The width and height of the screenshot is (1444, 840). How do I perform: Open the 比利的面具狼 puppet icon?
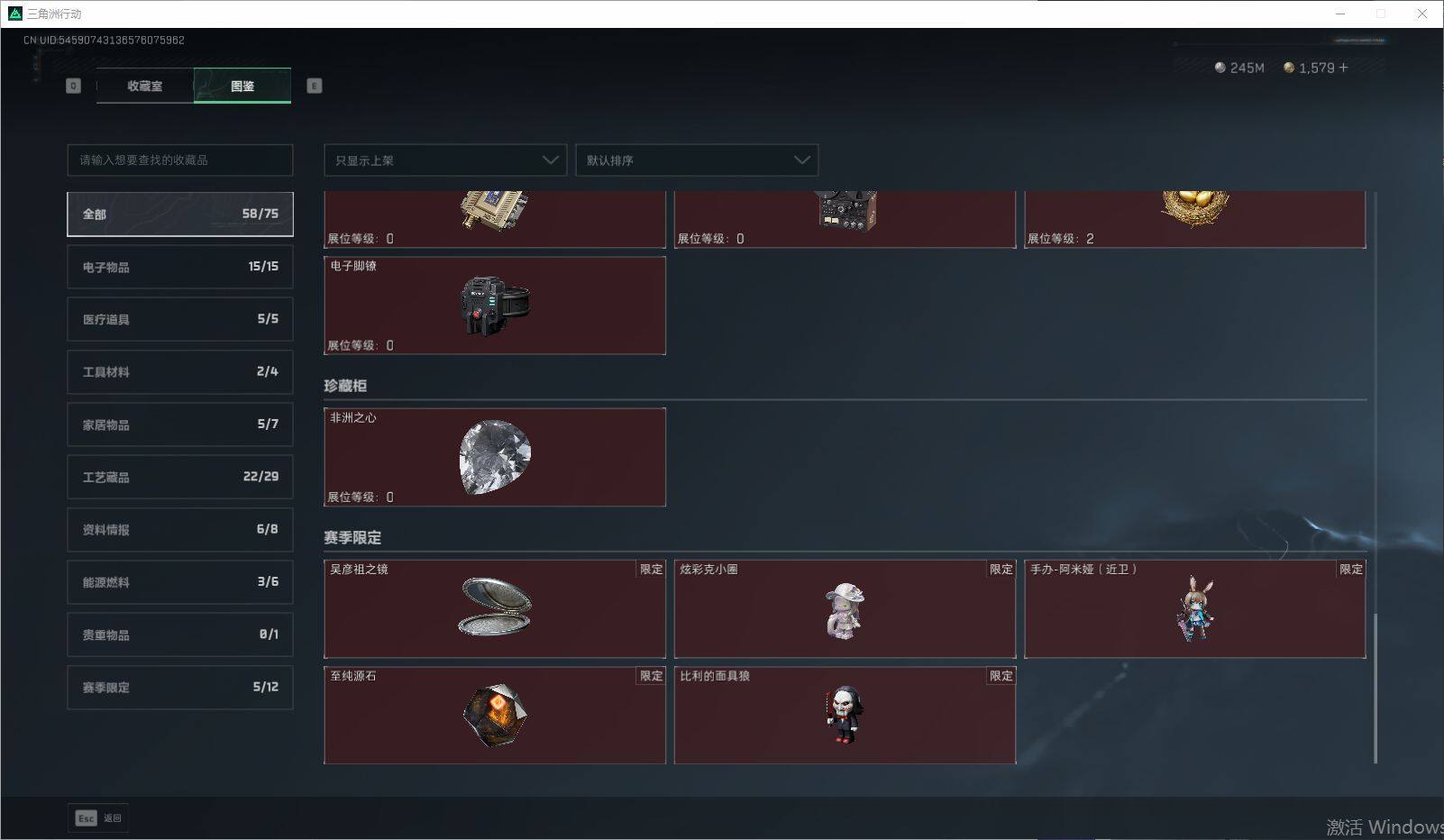click(844, 716)
